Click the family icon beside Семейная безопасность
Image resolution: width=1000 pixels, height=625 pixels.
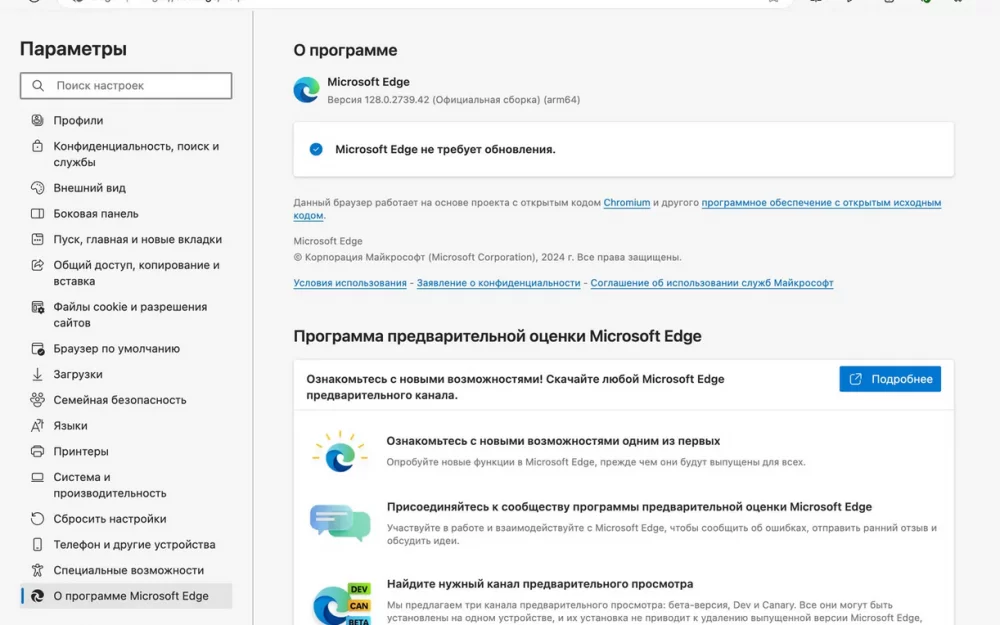click(38, 400)
